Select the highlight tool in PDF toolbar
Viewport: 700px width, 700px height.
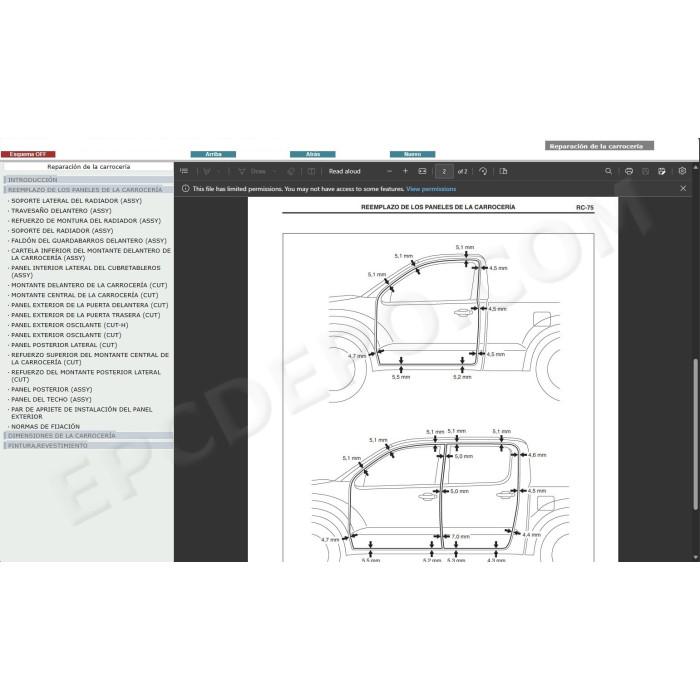coord(207,171)
